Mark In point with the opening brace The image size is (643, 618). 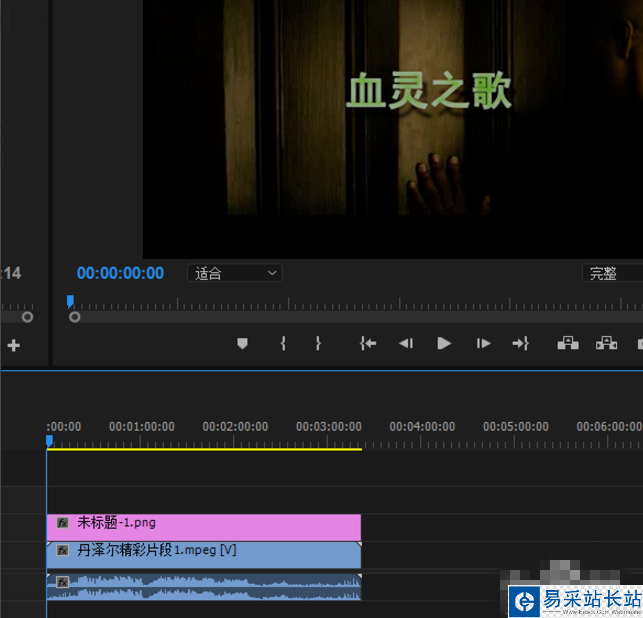pyautogui.click(x=283, y=343)
